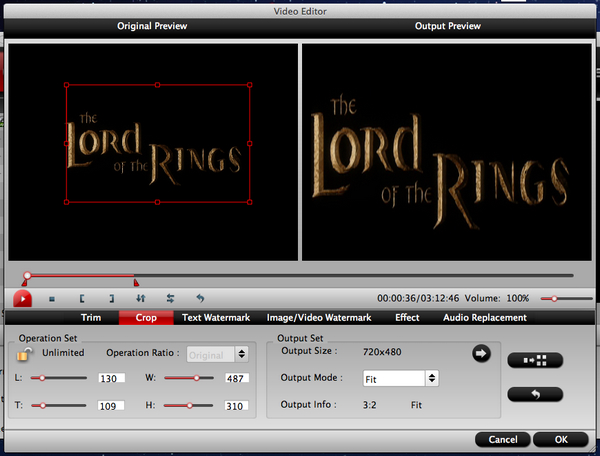Click the bottom-center crop box handle
Screen dimensions: 600x456
pos(157,202)
